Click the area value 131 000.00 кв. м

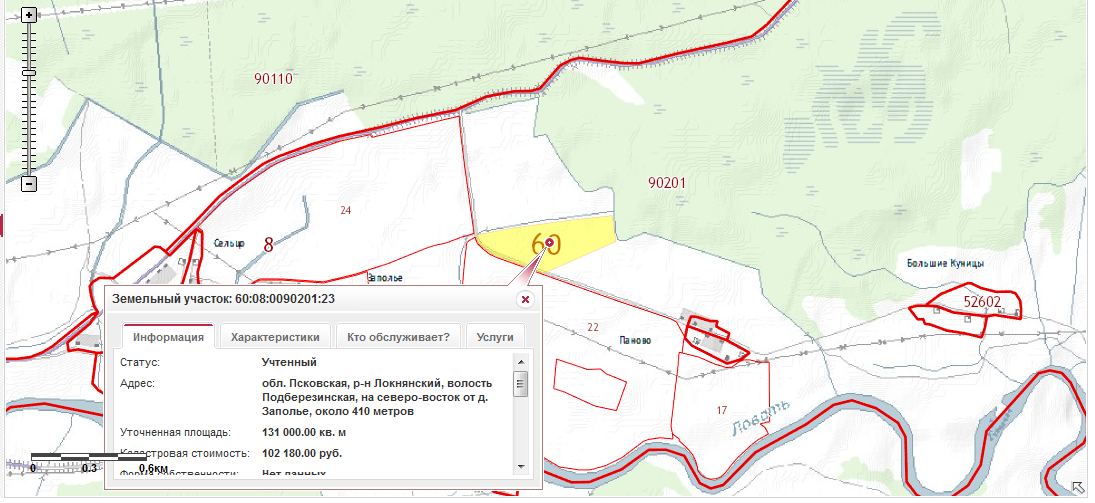pyautogui.click(x=304, y=432)
